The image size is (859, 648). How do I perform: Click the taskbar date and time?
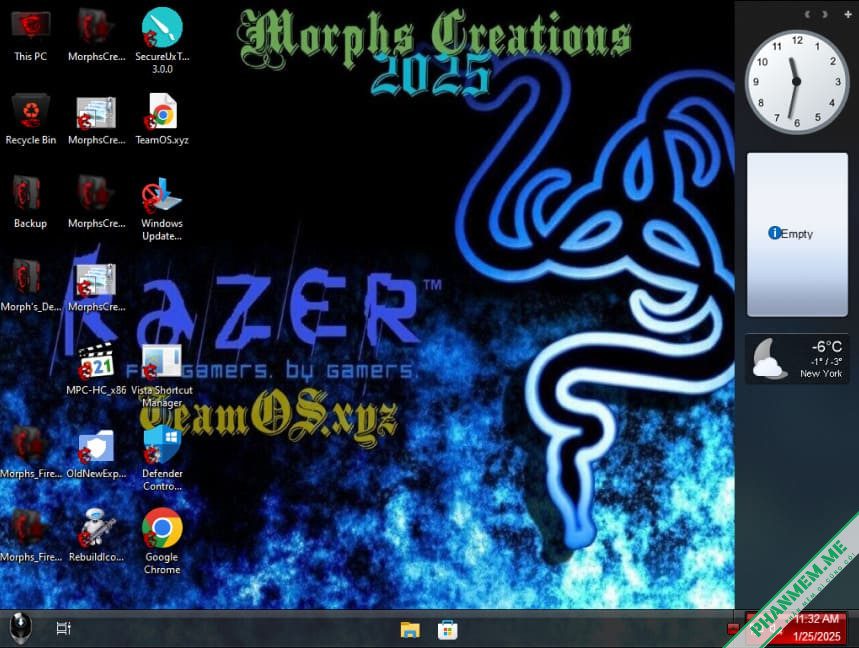(x=817, y=628)
